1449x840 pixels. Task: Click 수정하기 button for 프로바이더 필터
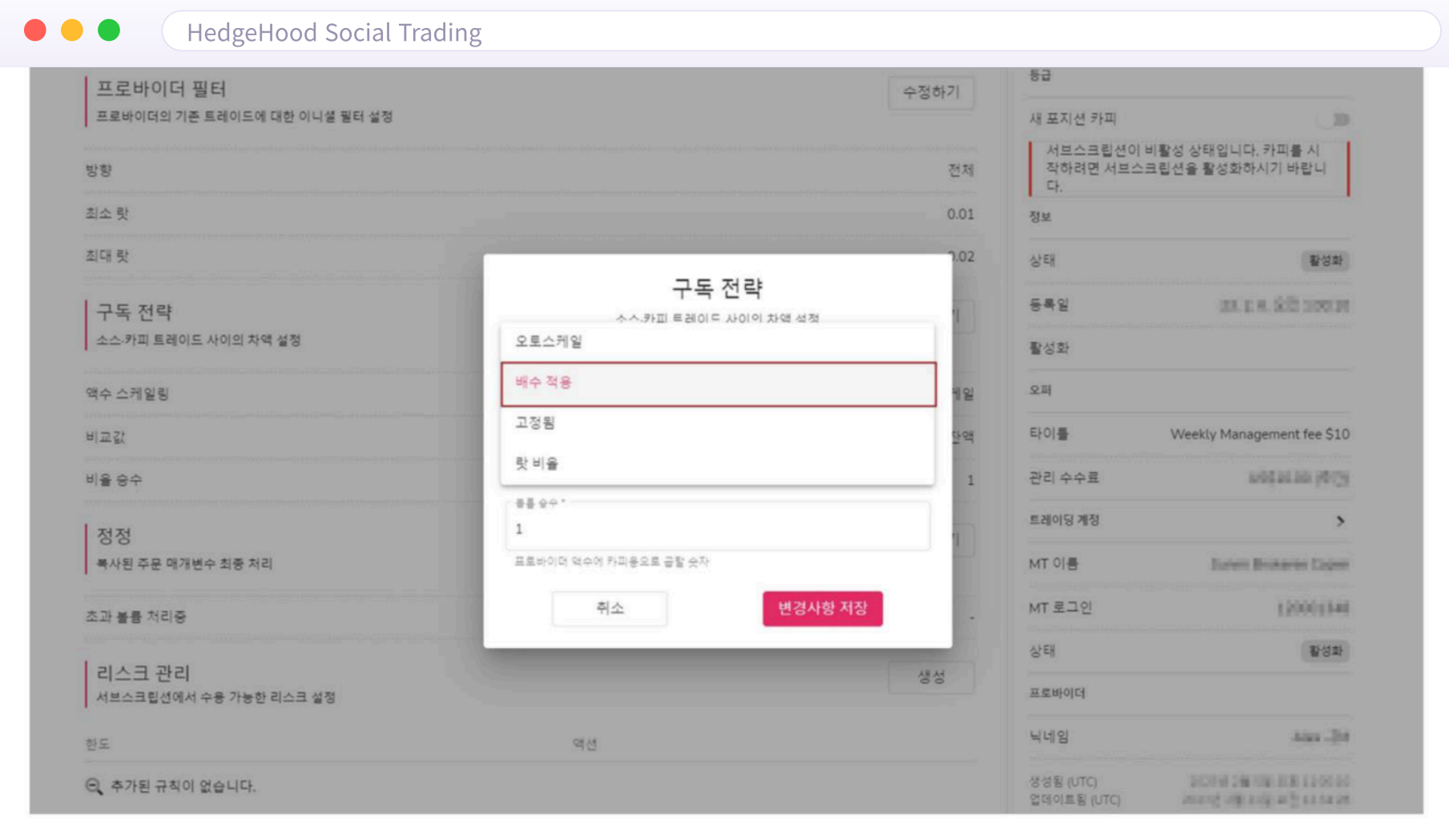[931, 93]
